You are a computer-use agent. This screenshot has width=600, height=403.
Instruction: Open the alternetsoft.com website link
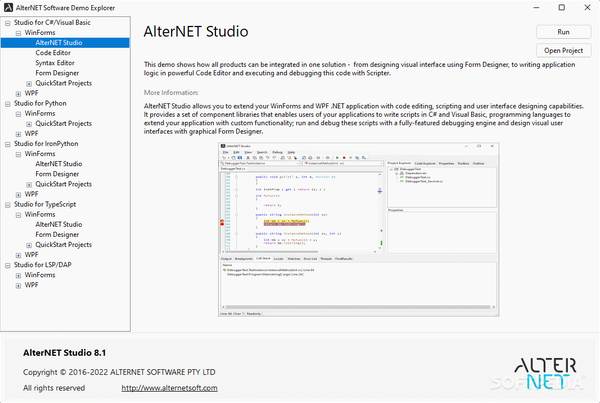tap(170, 388)
